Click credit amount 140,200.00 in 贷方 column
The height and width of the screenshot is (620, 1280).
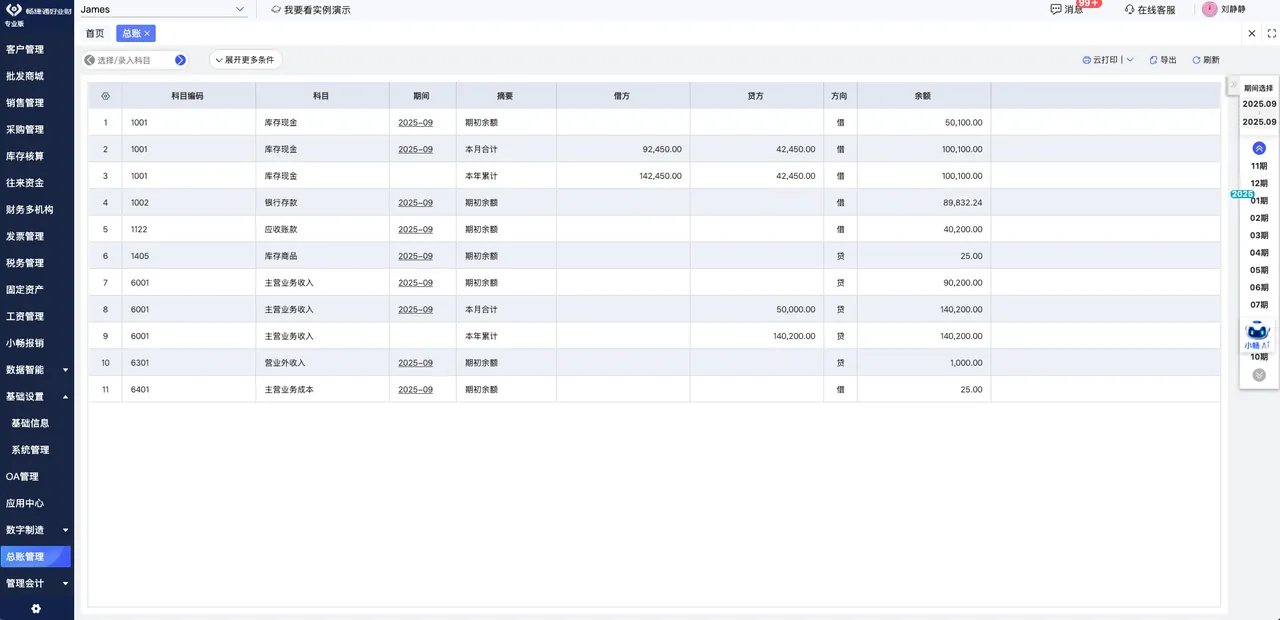pyautogui.click(x=794, y=336)
